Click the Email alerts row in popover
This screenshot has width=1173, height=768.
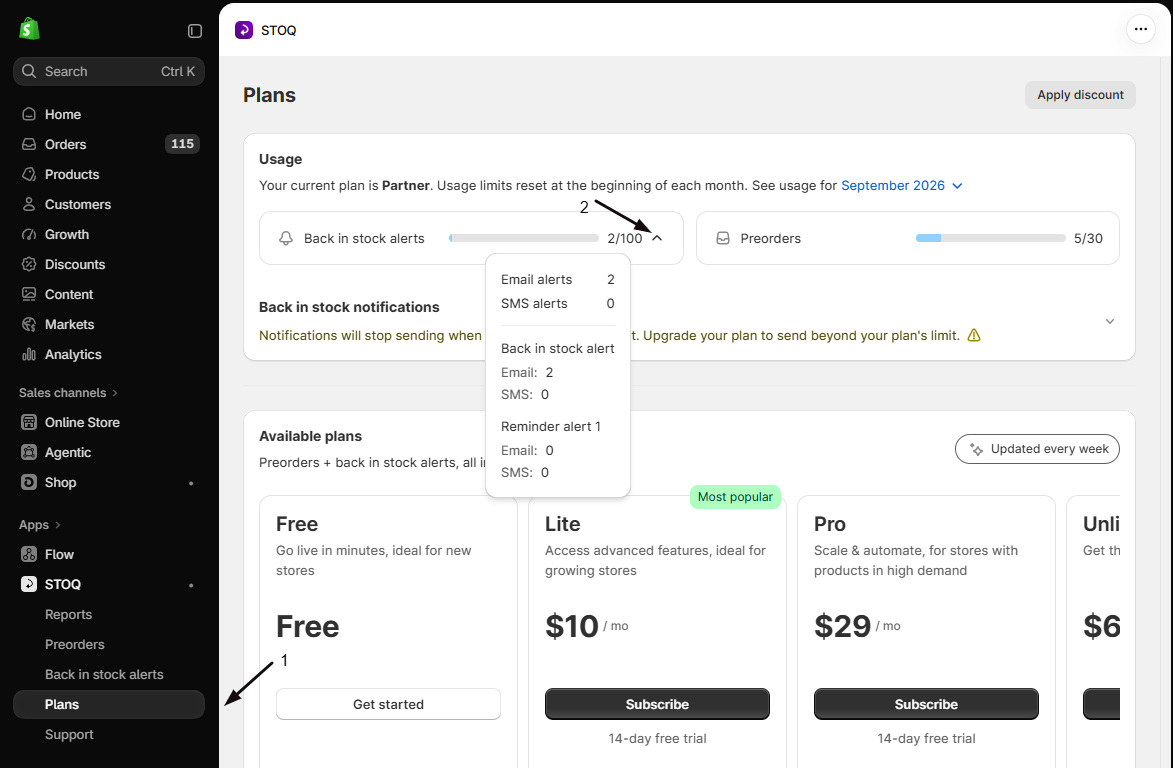click(557, 280)
